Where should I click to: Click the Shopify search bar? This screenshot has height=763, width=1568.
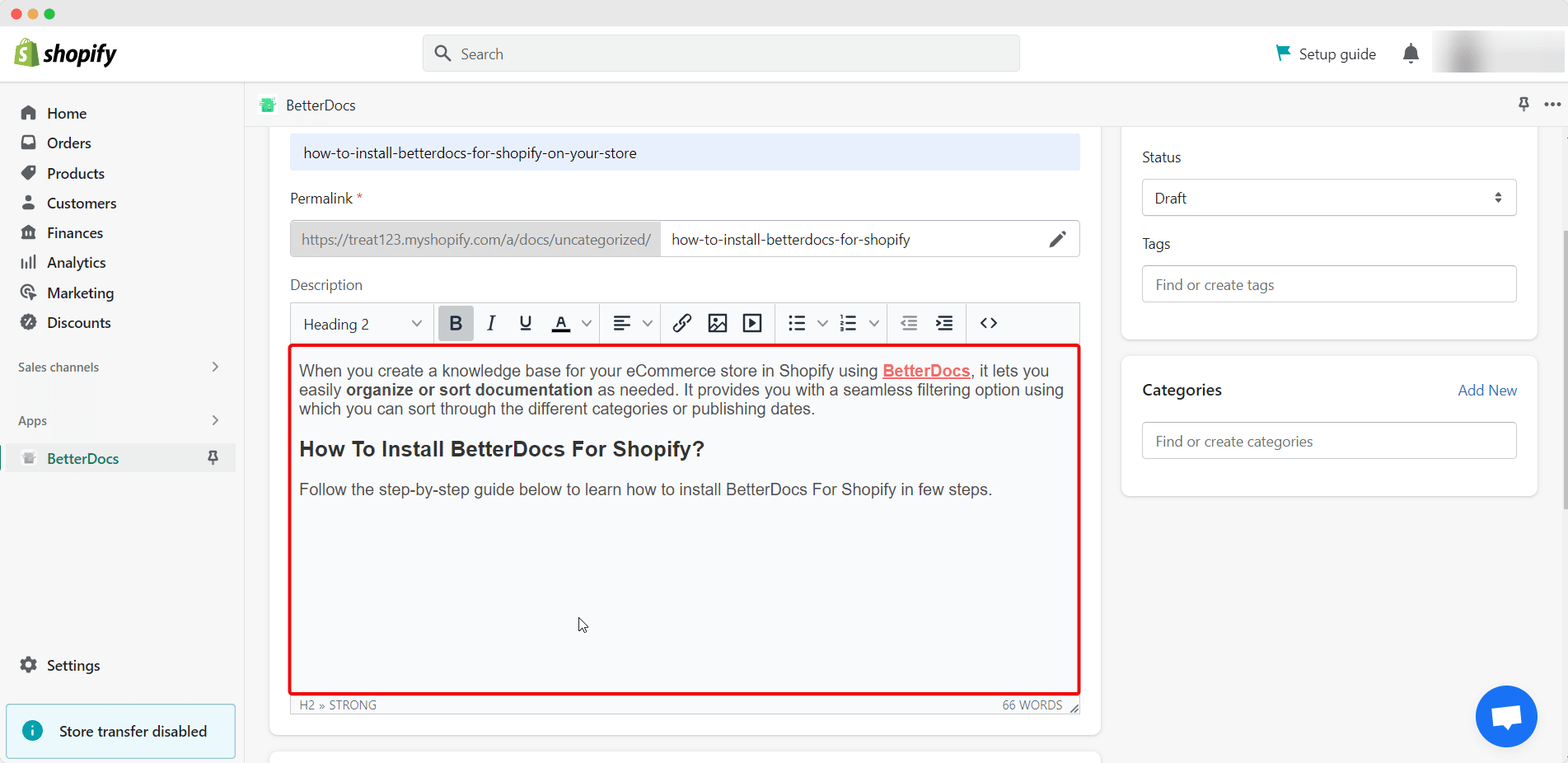click(x=721, y=54)
